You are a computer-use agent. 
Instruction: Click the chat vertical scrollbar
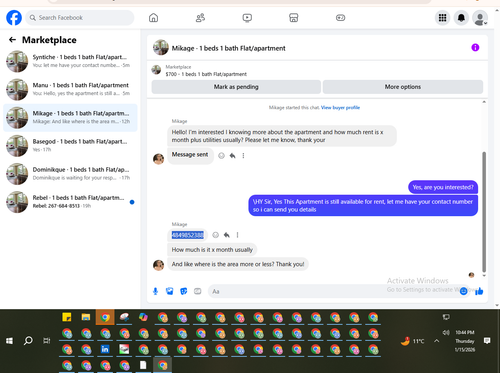point(484,212)
